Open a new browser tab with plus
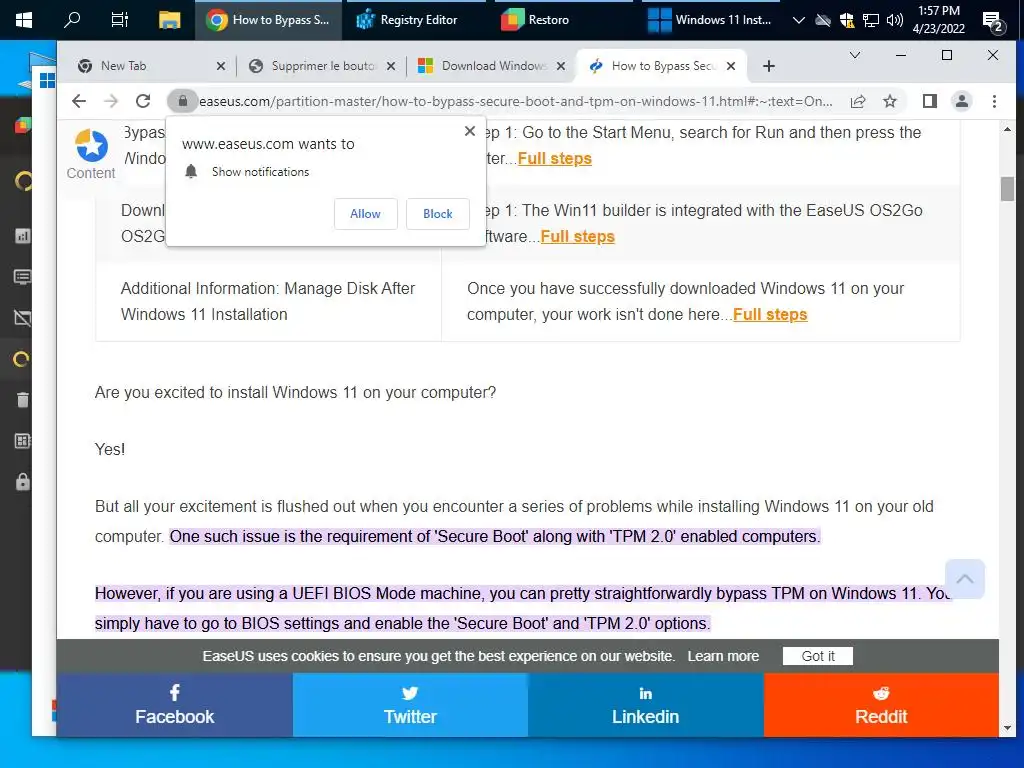 [769, 66]
